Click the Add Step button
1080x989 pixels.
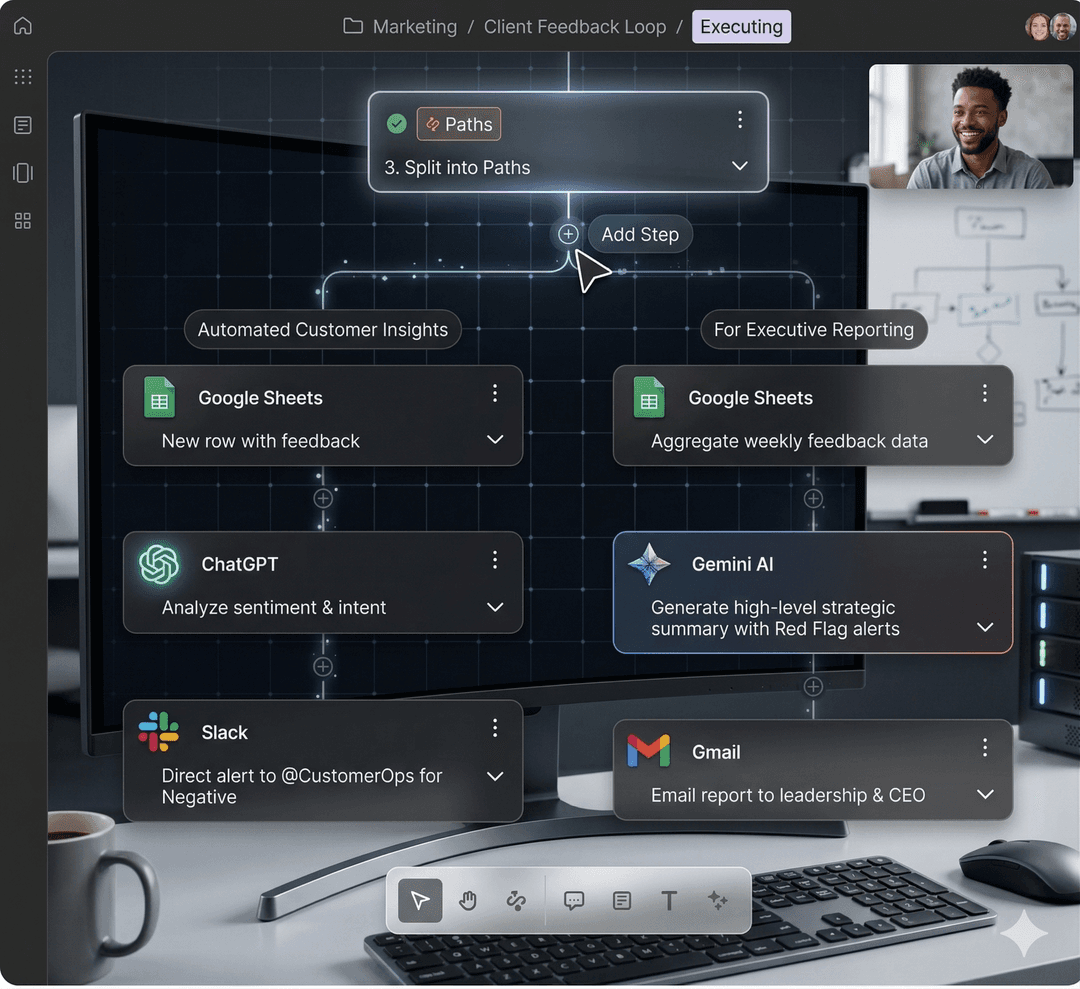640,234
